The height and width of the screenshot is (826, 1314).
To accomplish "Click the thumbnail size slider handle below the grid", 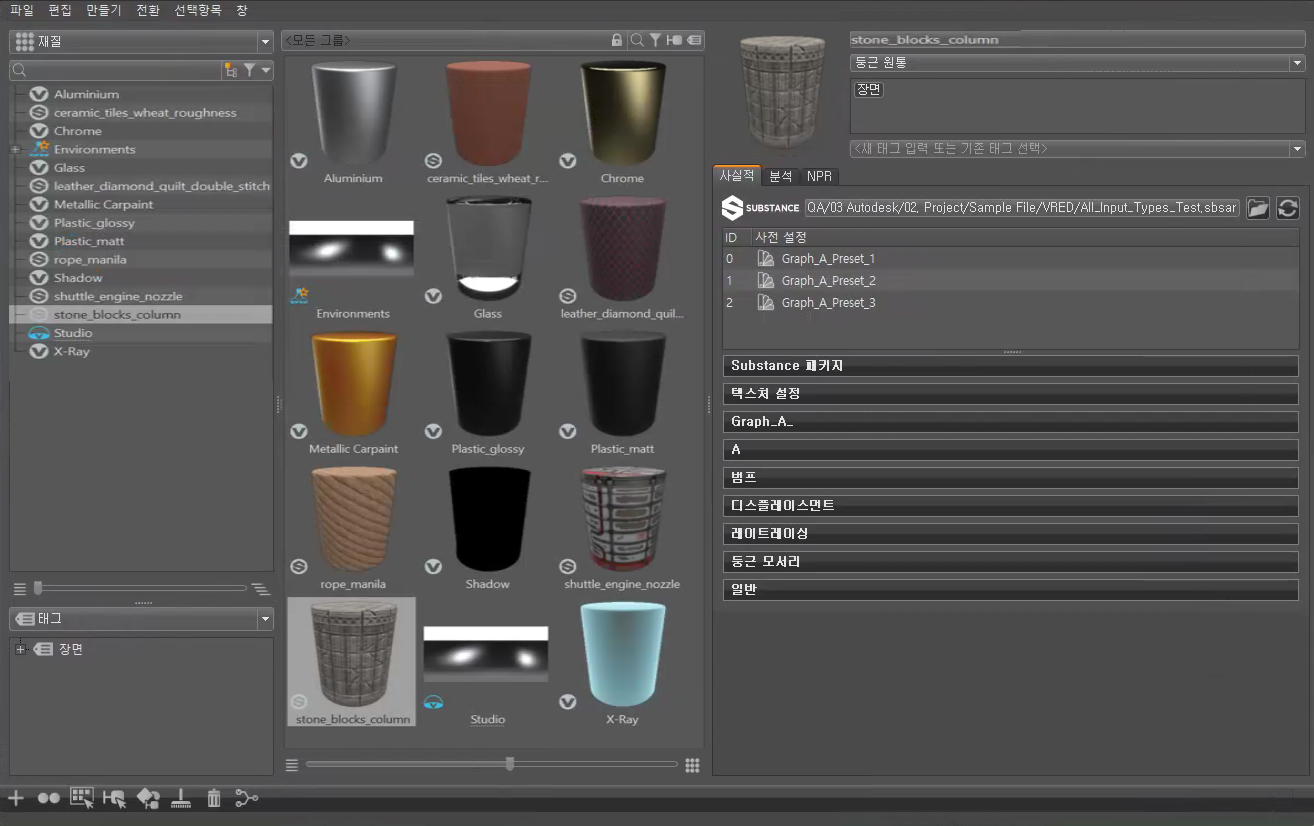I will coord(510,764).
